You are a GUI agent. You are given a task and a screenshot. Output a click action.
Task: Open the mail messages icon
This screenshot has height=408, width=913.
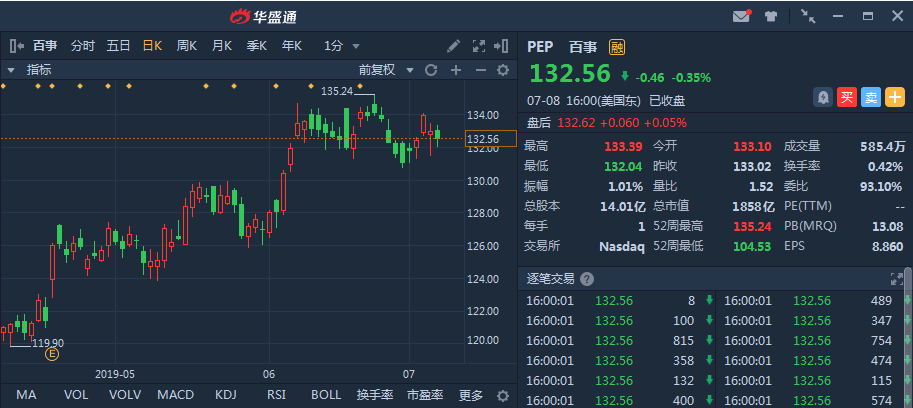pos(741,16)
